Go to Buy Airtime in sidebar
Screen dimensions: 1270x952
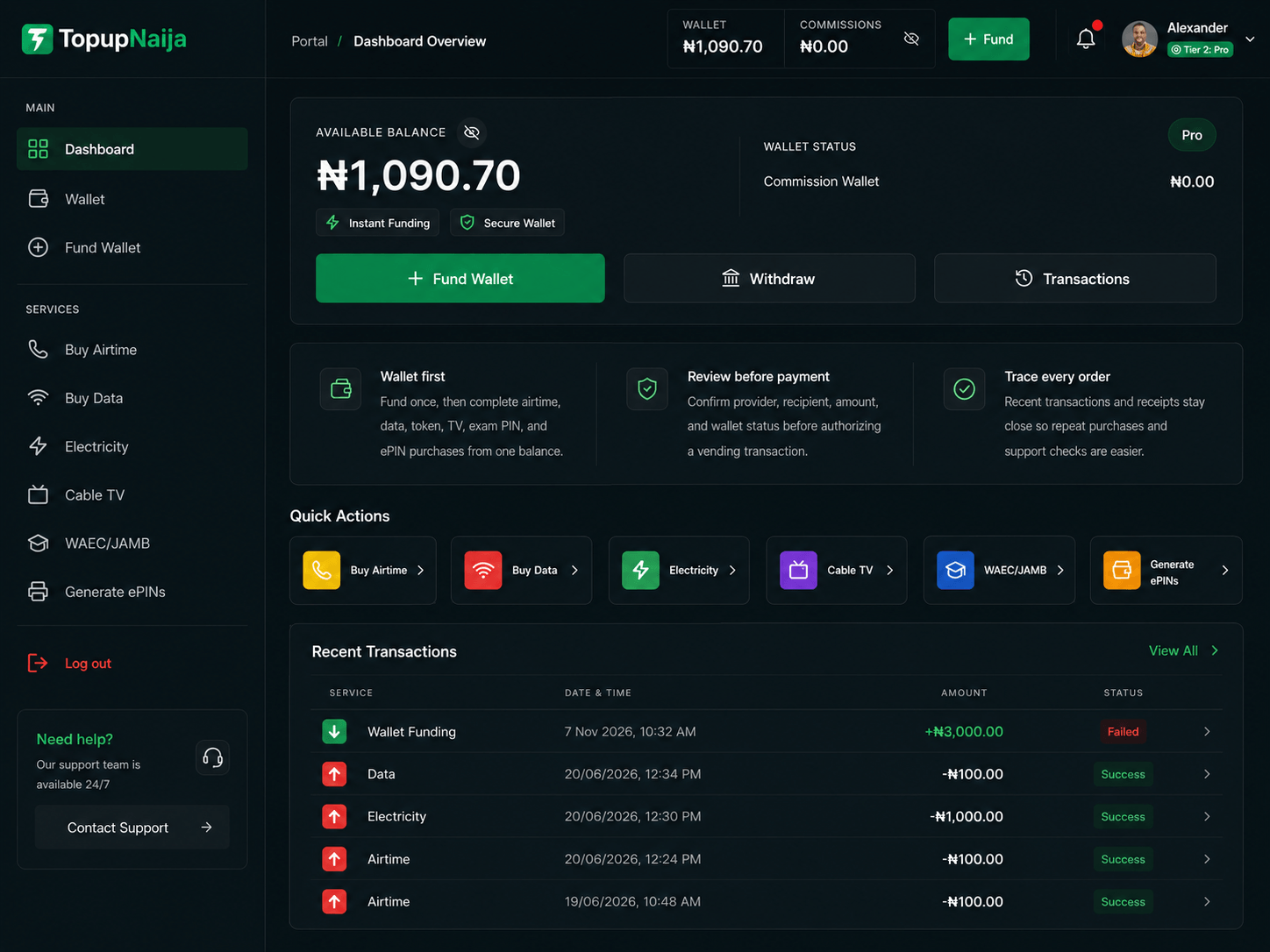(132, 350)
